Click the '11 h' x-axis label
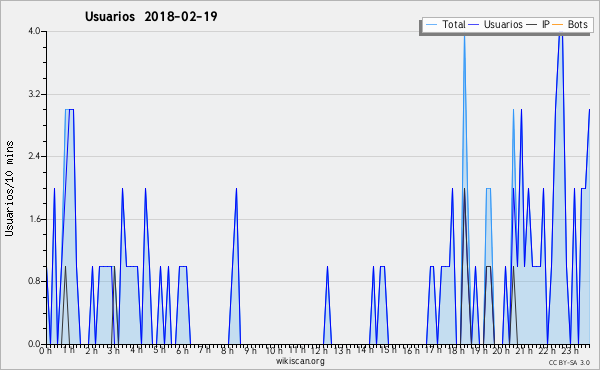Screen dimensions: 600x370 point(297,350)
